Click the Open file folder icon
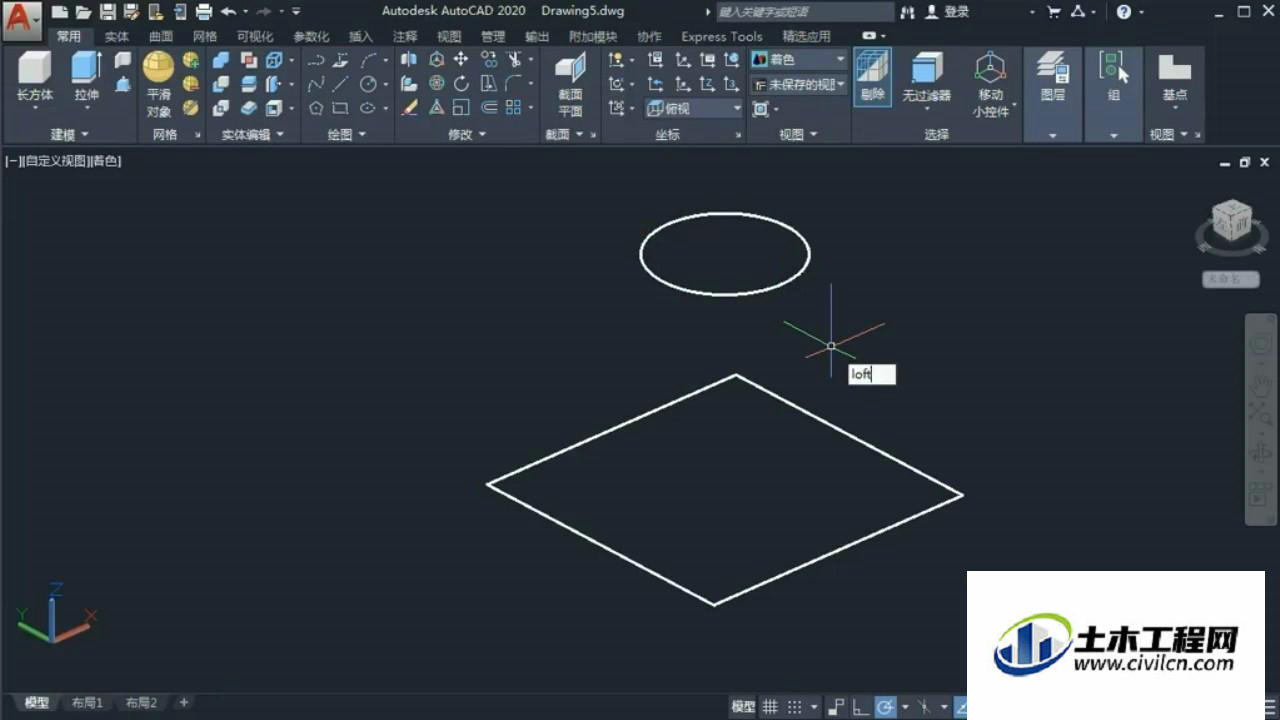1280x720 pixels. [83, 12]
